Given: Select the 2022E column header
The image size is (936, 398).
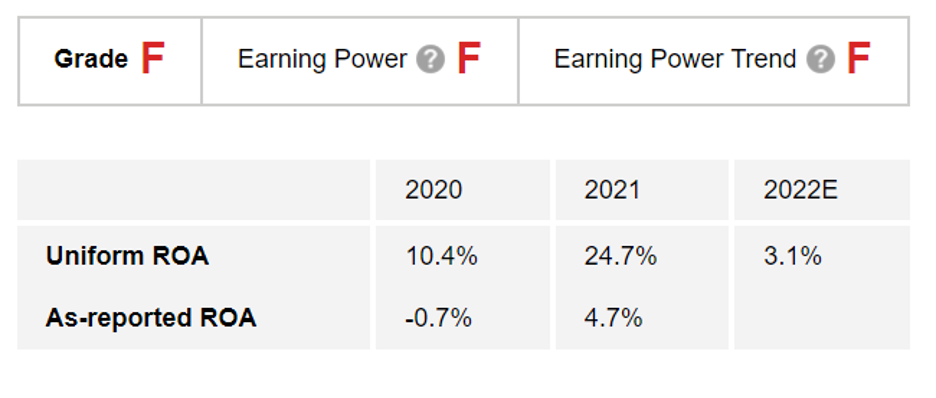Looking at the screenshot, I should [x=822, y=190].
